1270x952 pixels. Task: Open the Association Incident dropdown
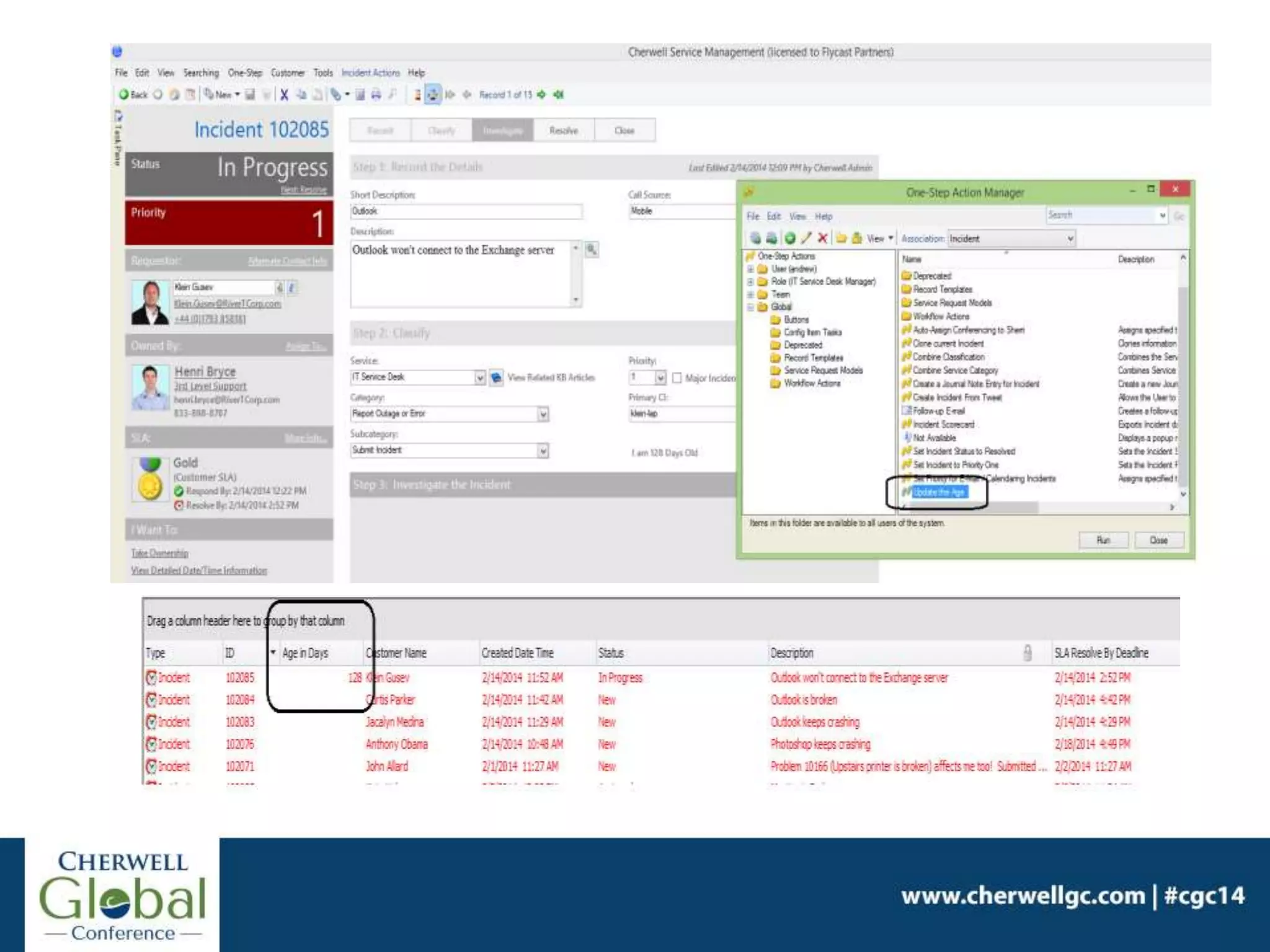[x=1070, y=239]
